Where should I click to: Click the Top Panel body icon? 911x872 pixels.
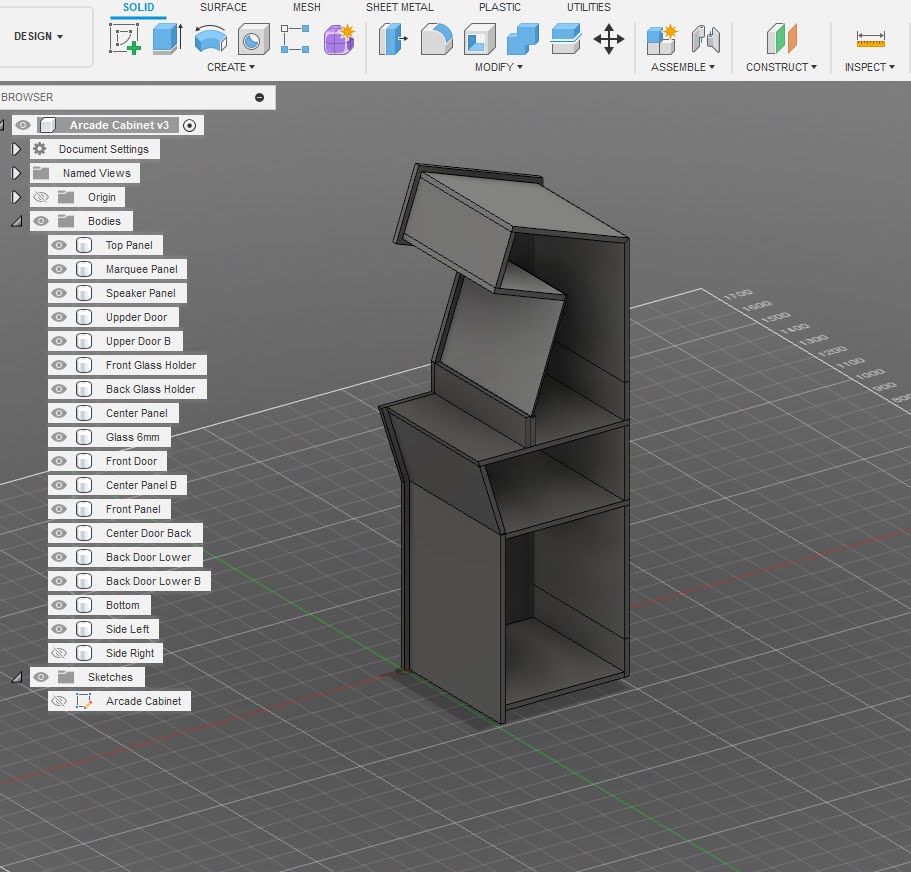coord(84,245)
